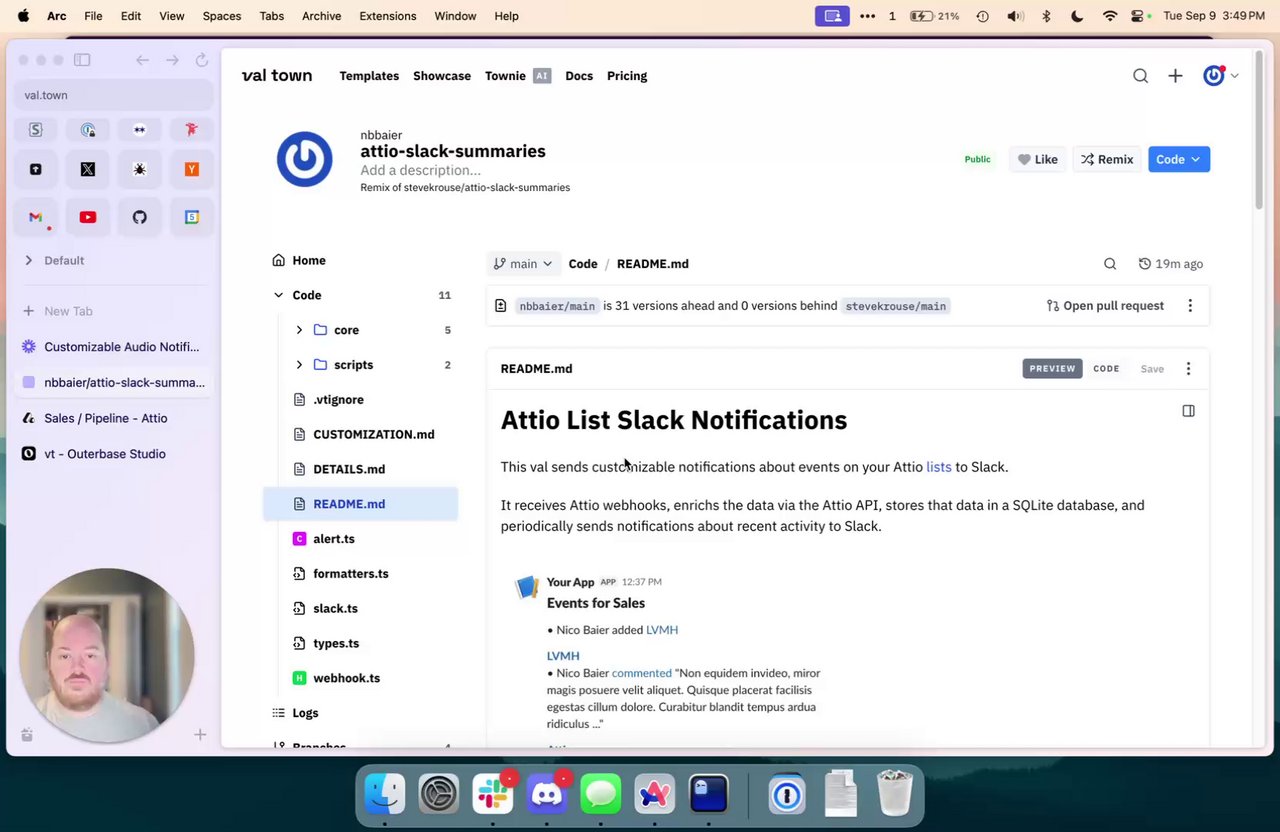
Task: Open macOS Control Center in menu bar
Action: click(1138, 16)
